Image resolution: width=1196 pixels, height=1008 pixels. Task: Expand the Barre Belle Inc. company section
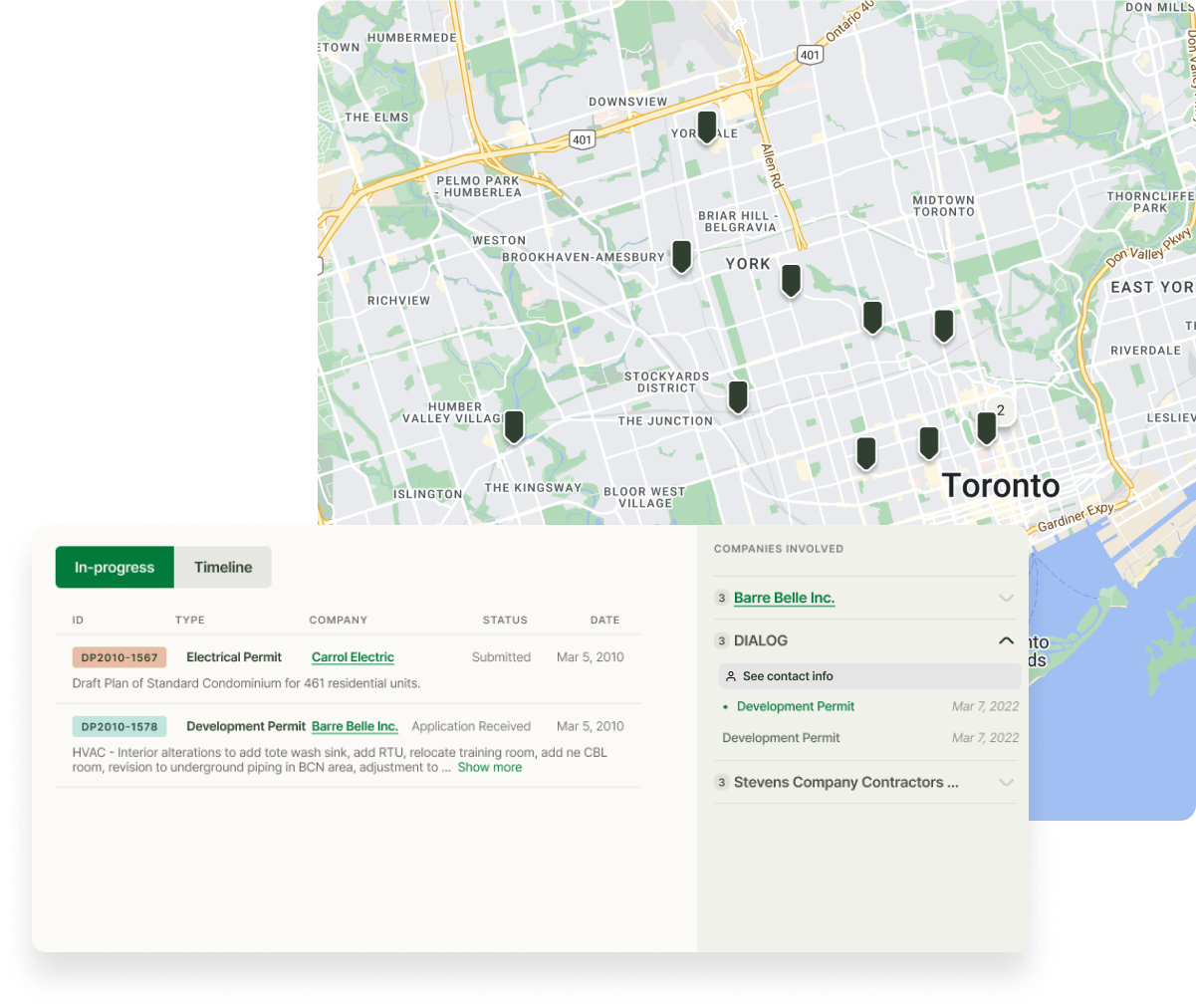point(1006,598)
